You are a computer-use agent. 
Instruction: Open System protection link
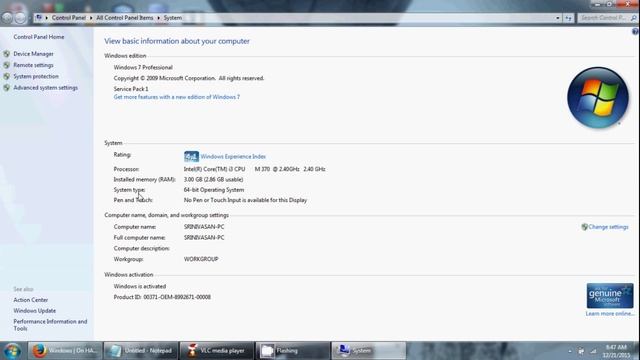36,76
